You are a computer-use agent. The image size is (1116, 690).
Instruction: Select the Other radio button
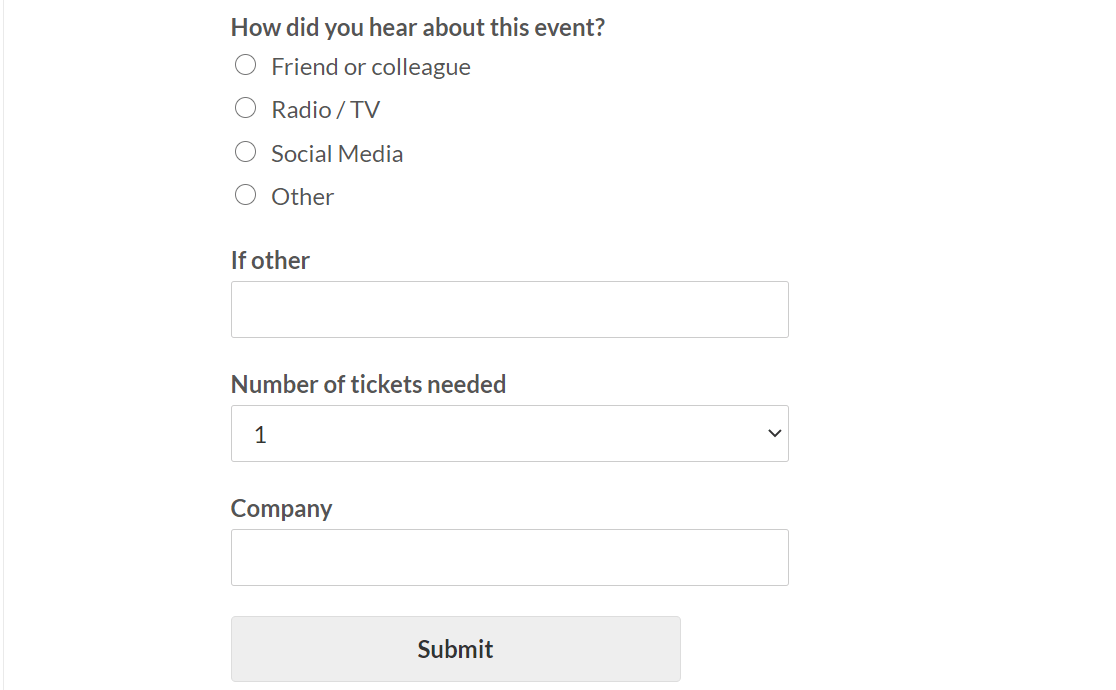245,195
